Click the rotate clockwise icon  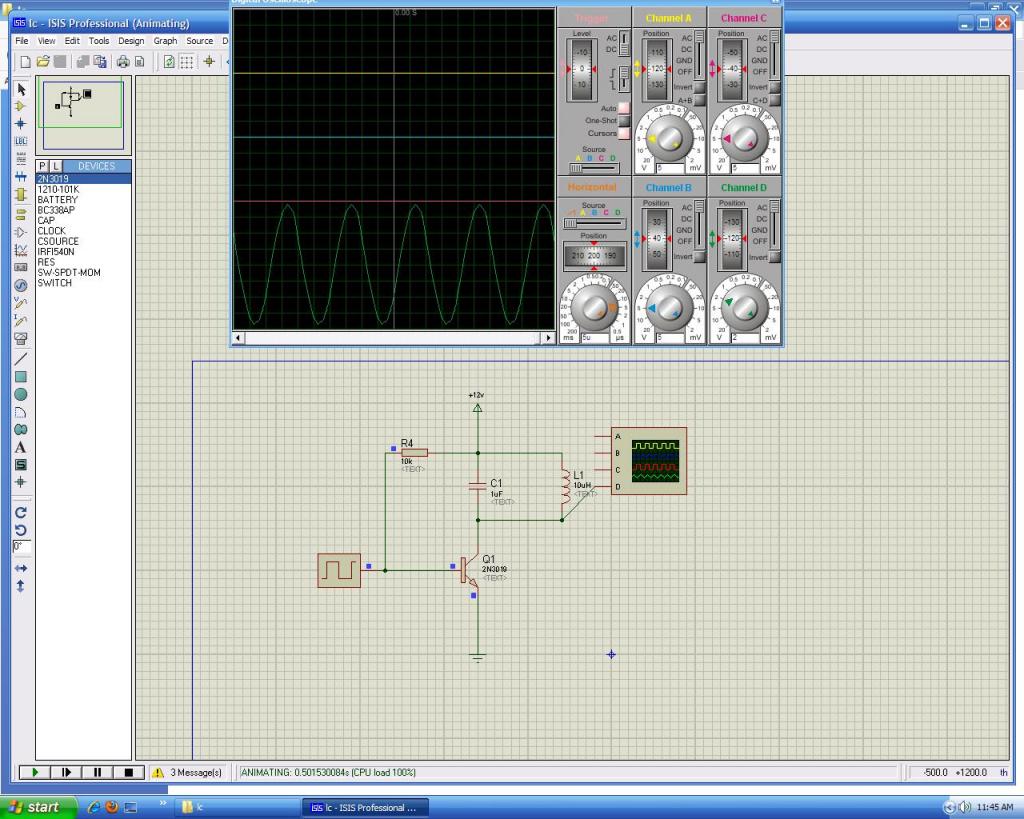coord(20,512)
